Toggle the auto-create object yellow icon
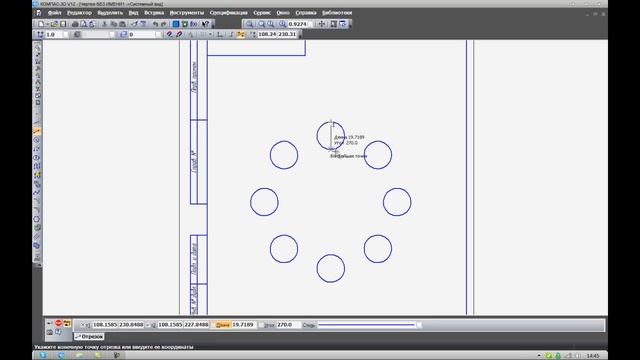Screen dimensions: 640x360 (x=67, y=323)
